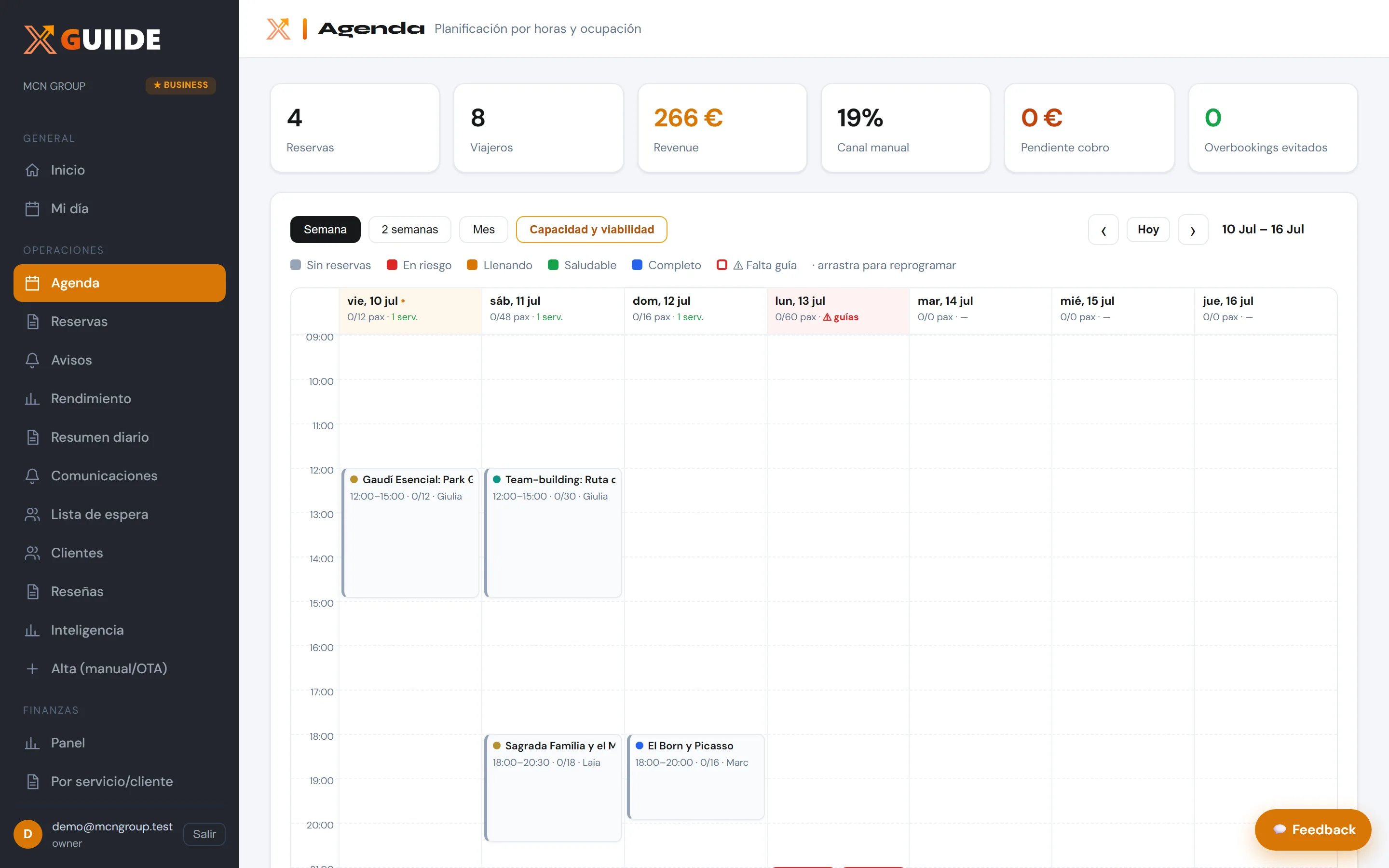Open Lista de espera page
The height and width of the screenshot is (868, 1389).
coord(120,515)
